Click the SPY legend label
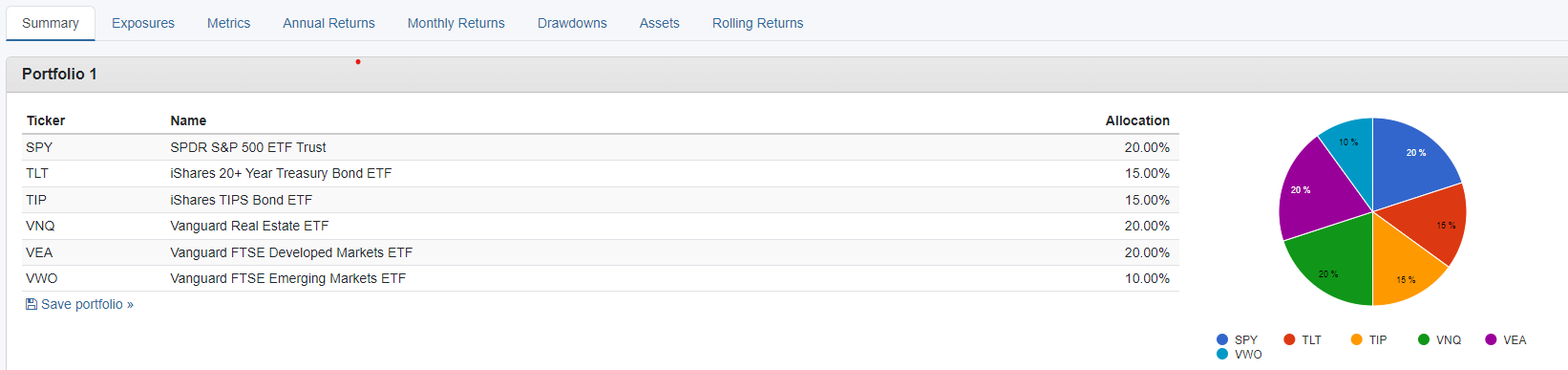 pyautogui.click(x=1245, y=339)
